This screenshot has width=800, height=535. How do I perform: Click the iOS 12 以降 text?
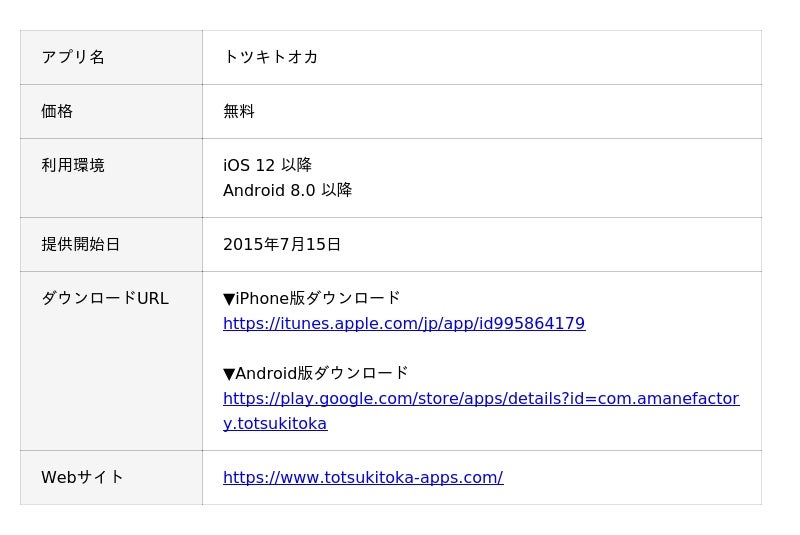267,165
